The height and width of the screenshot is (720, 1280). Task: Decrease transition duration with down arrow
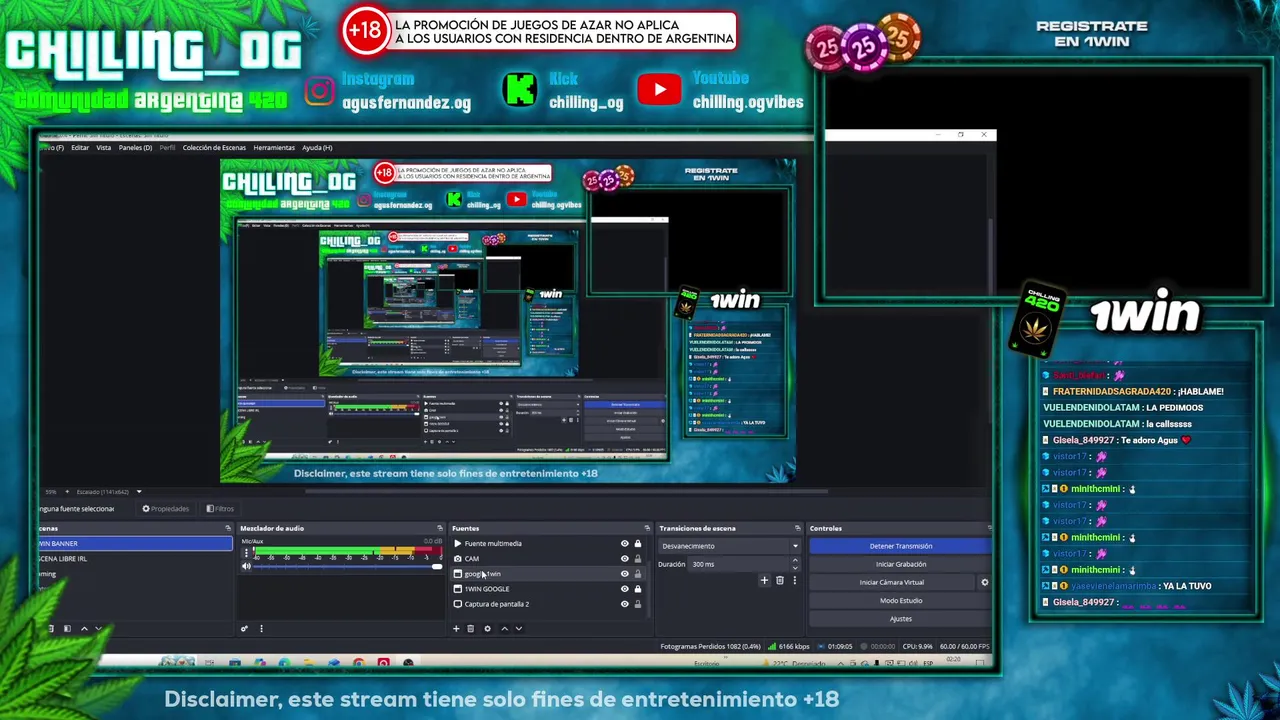(795, 567)
